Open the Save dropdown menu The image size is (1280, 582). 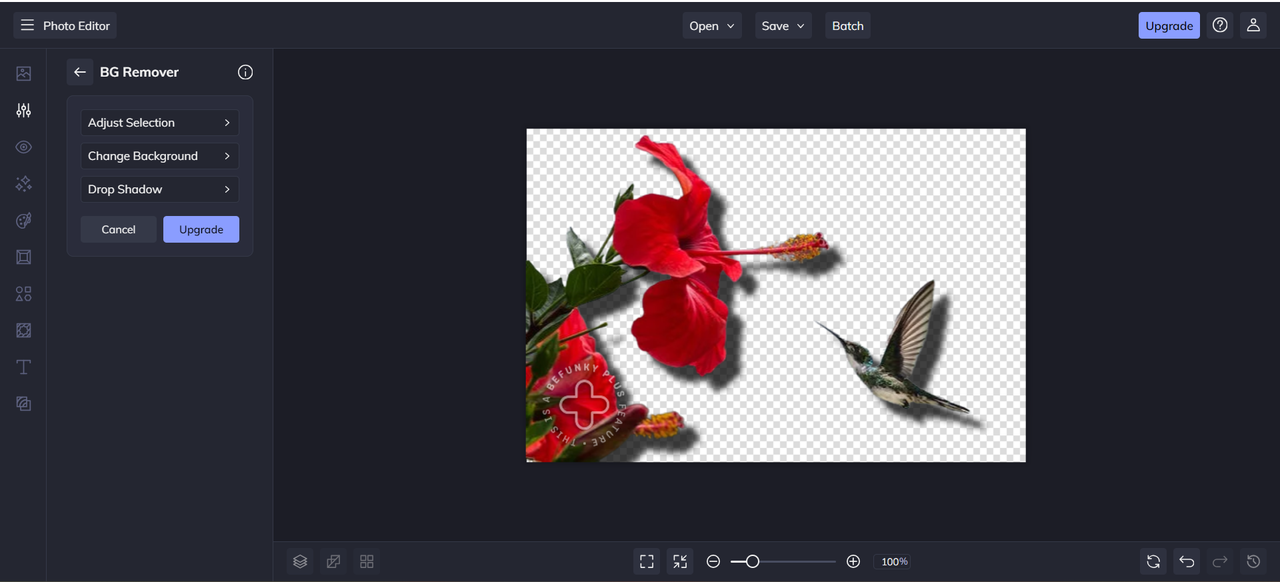pos(783,26)
